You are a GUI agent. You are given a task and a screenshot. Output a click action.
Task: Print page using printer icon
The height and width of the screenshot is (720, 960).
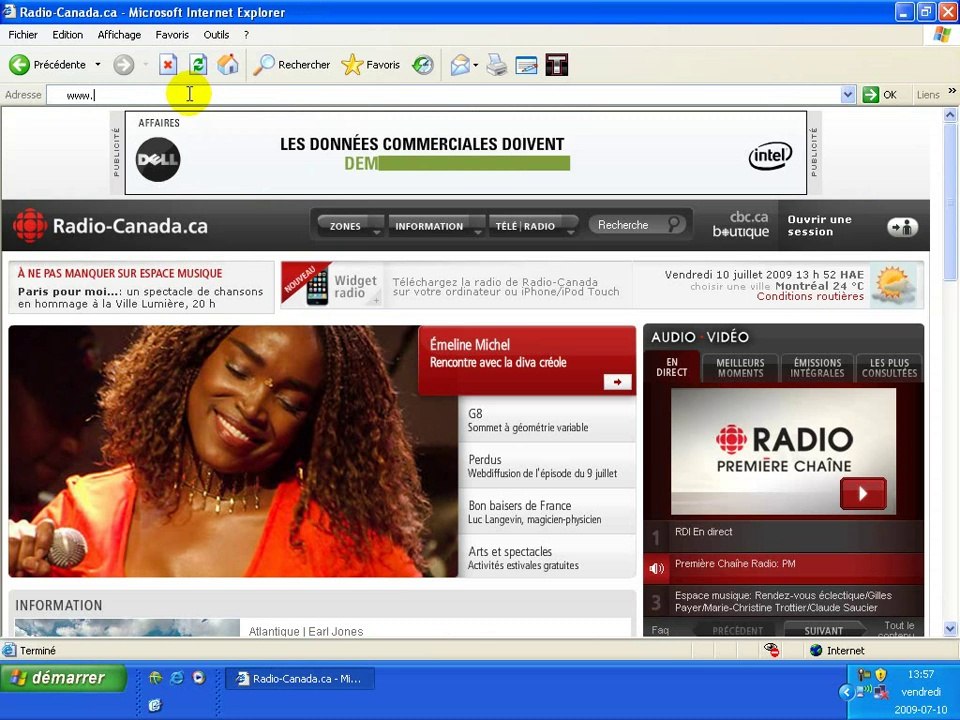coord(497,64)
